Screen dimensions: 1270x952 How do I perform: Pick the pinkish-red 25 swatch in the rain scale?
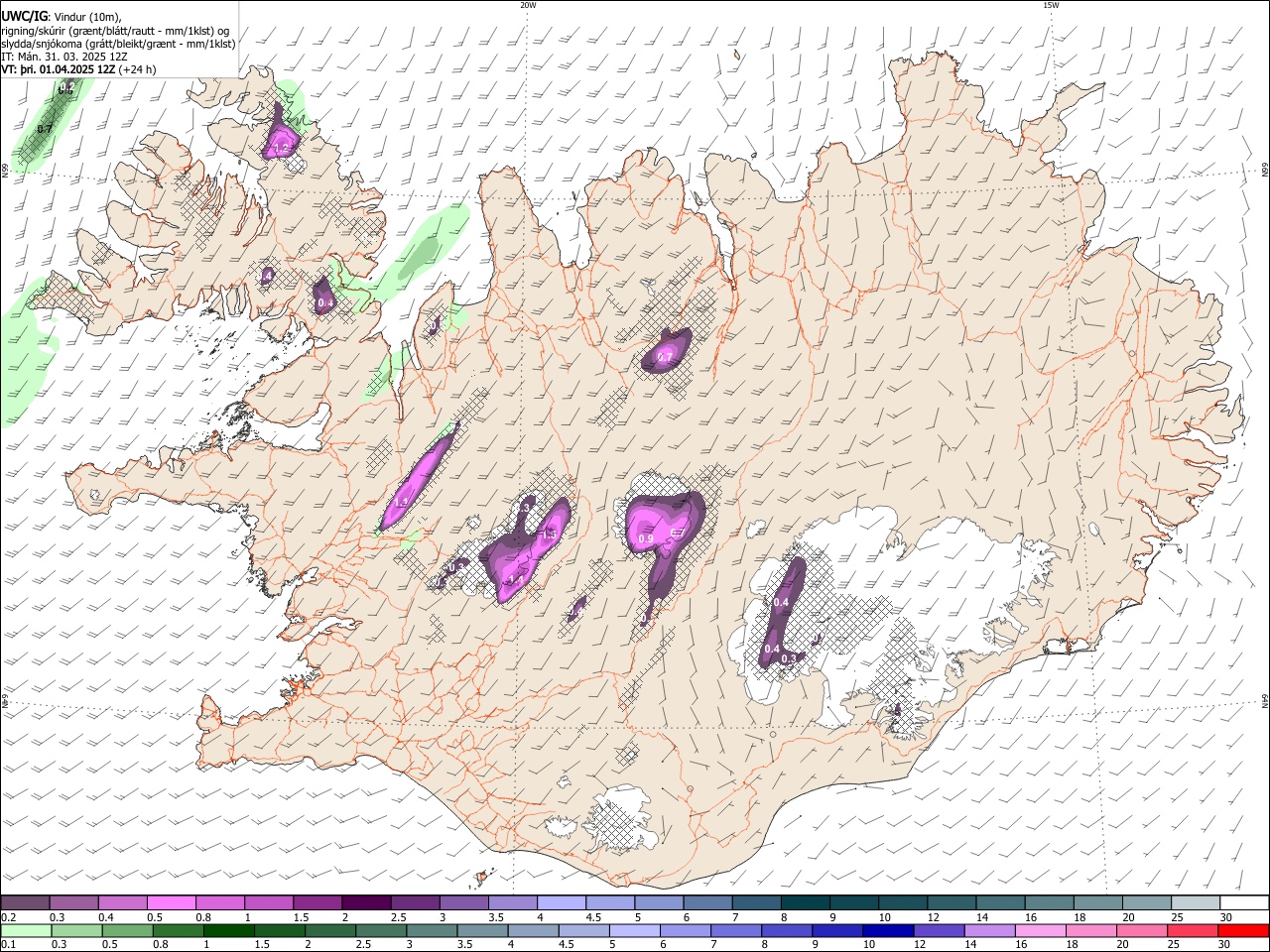1192,930
